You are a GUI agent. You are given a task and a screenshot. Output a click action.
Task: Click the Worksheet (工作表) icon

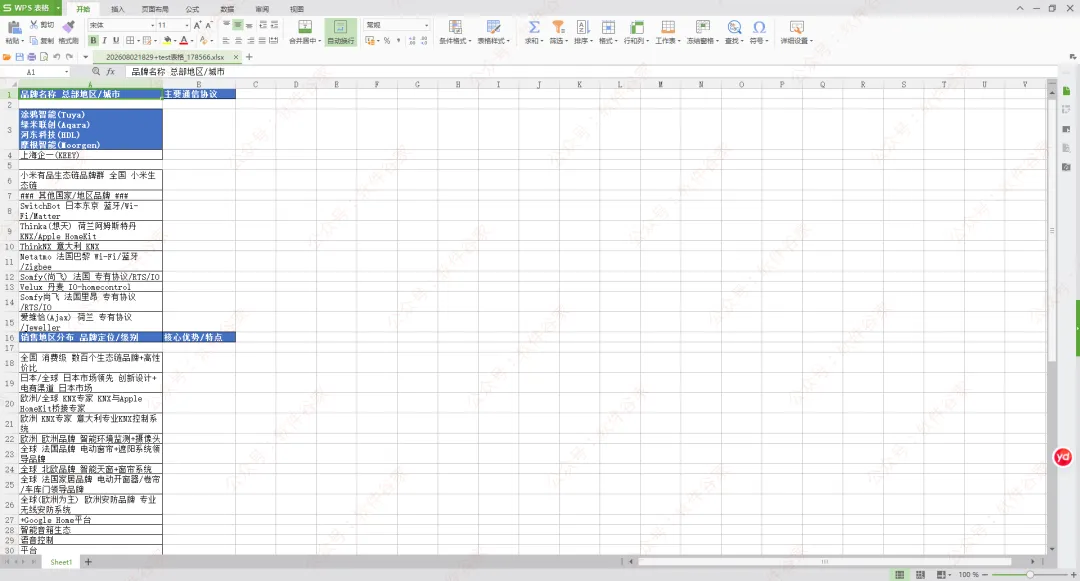(667, 27)
